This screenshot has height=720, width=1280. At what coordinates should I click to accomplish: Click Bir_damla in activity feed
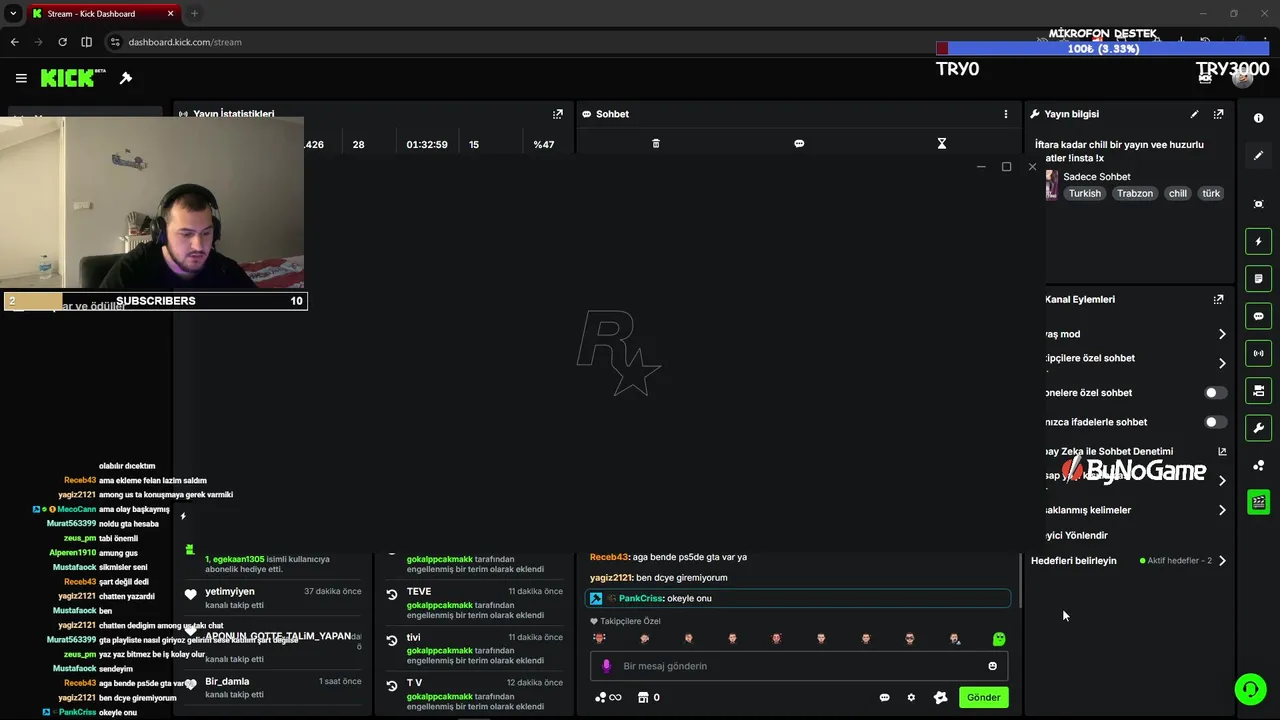[x=227, y=682]
